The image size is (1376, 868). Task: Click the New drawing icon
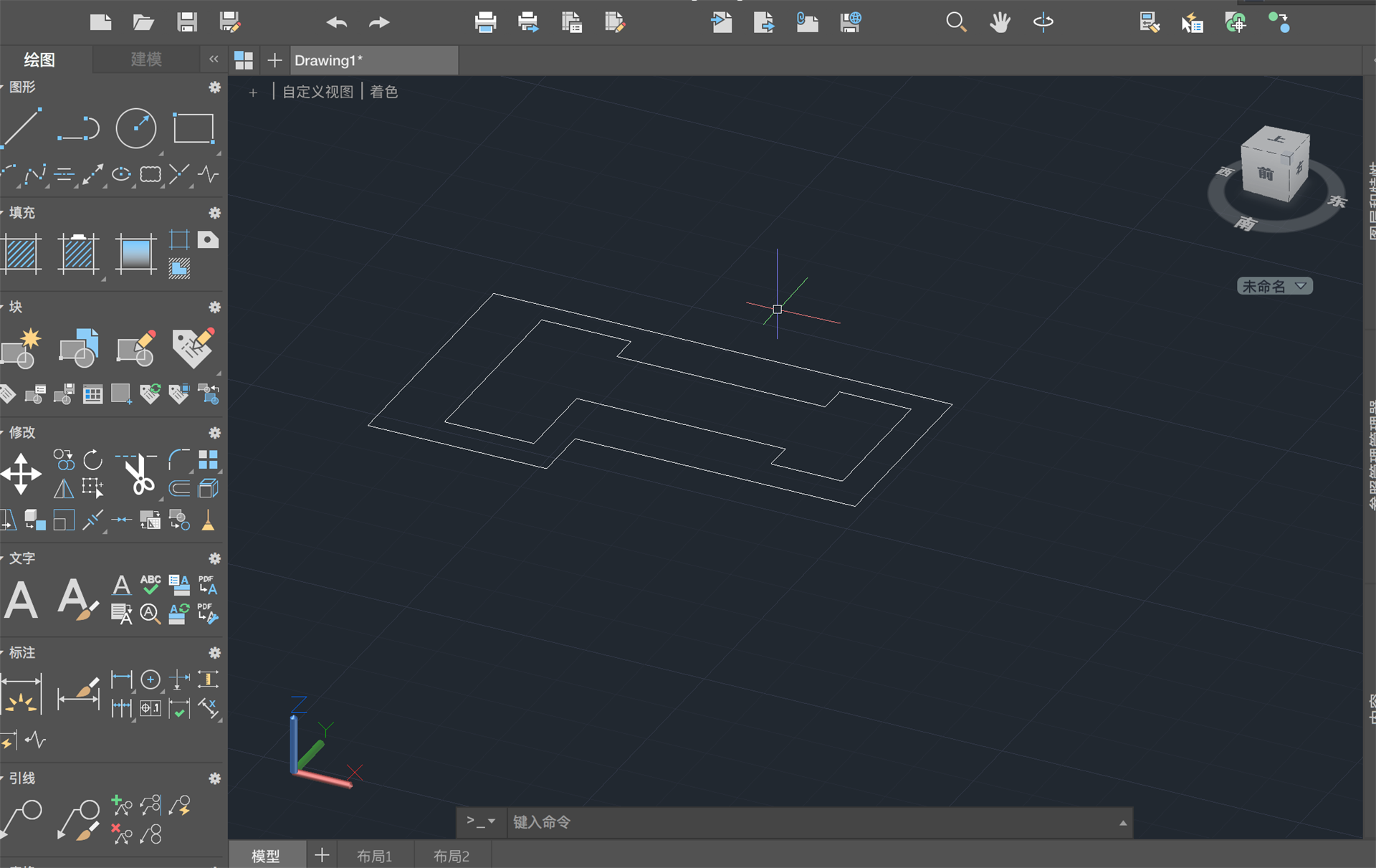(100, 22)
